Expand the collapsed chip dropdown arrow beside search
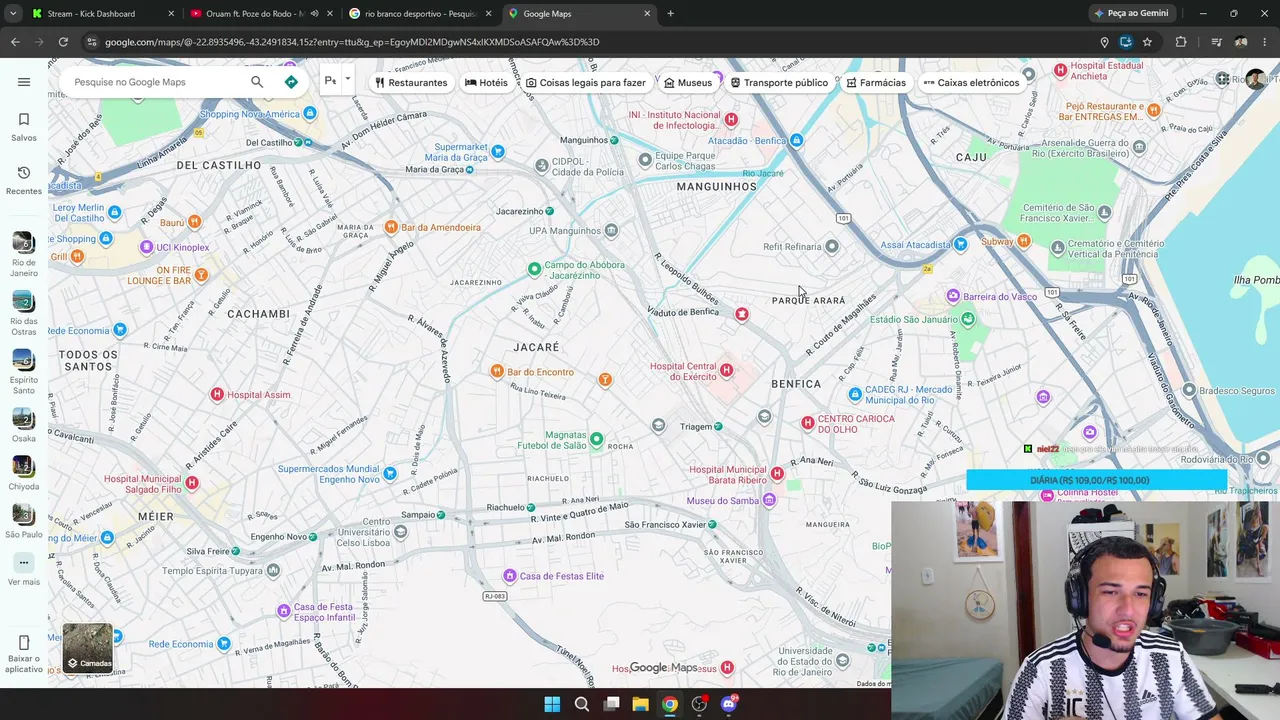This screenshot has height=720, width=1280. click(x=347, y=80)
